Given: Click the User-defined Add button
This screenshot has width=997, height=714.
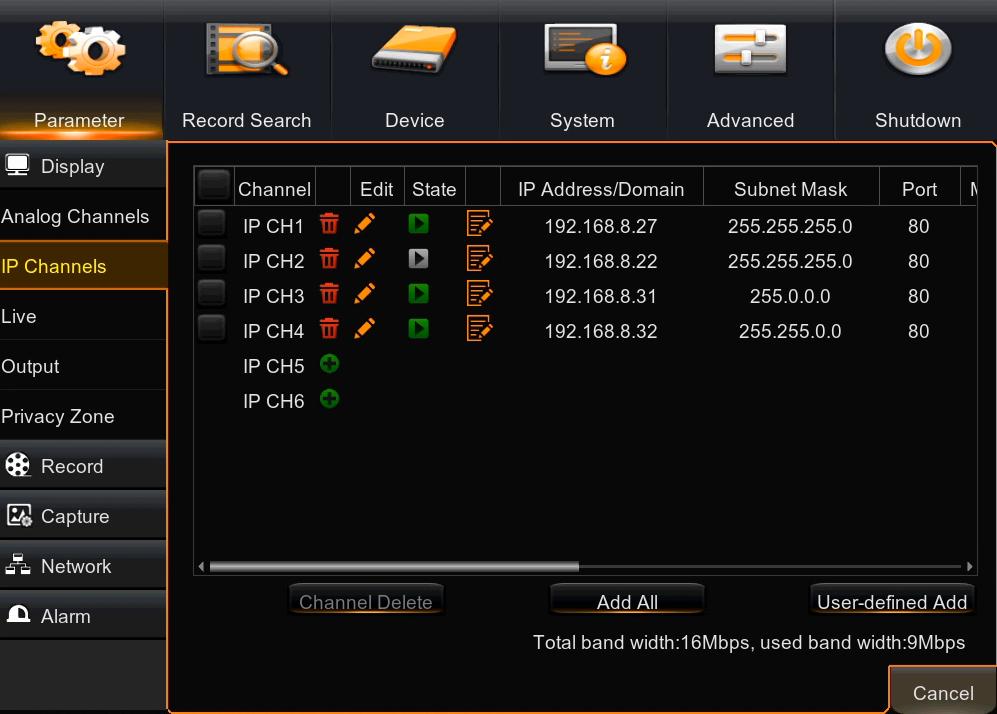Looking at the screenshot, I should (x=891, y=600).
